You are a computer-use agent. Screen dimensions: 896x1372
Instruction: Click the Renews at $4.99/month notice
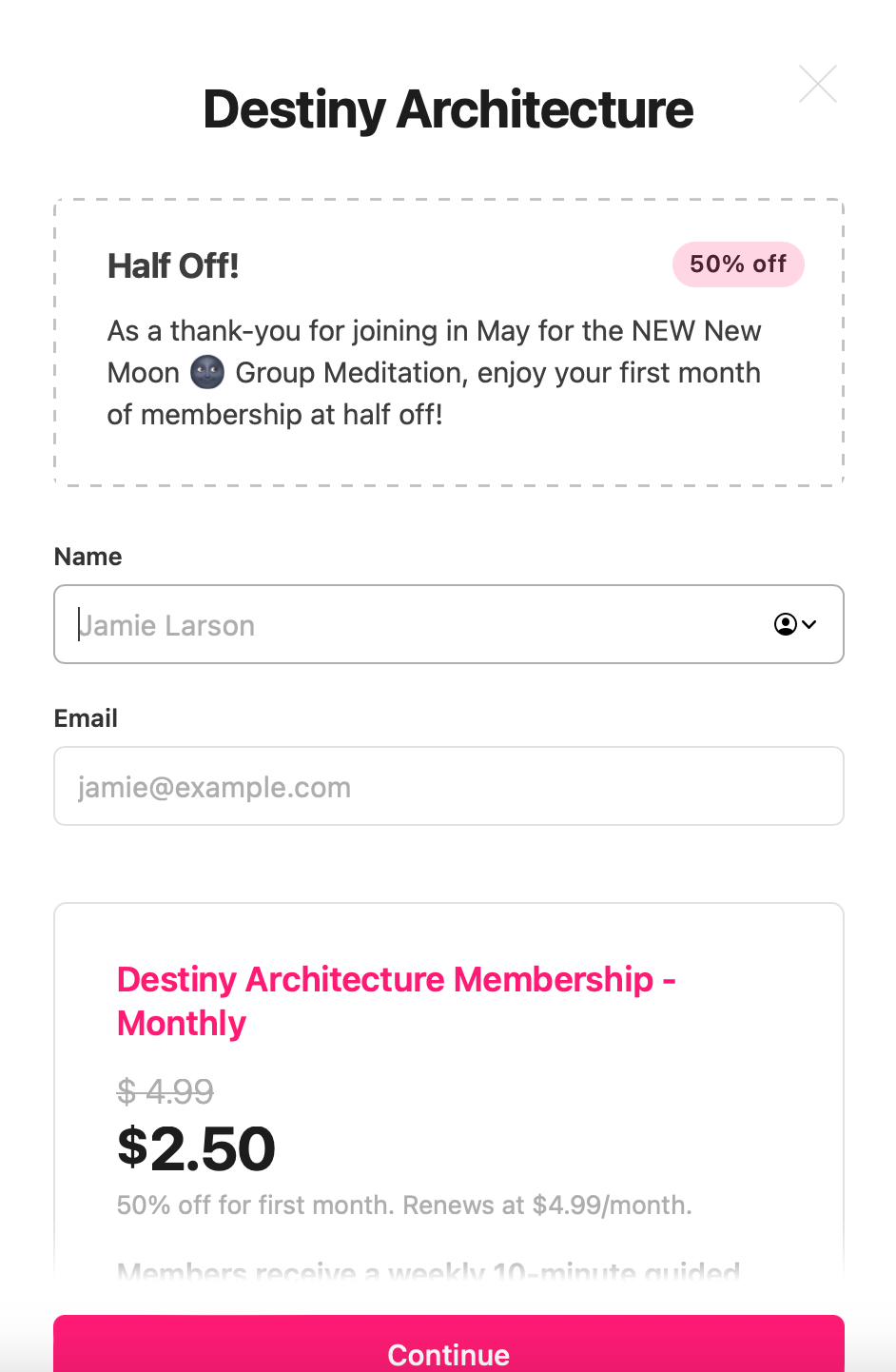(548, 1205)
